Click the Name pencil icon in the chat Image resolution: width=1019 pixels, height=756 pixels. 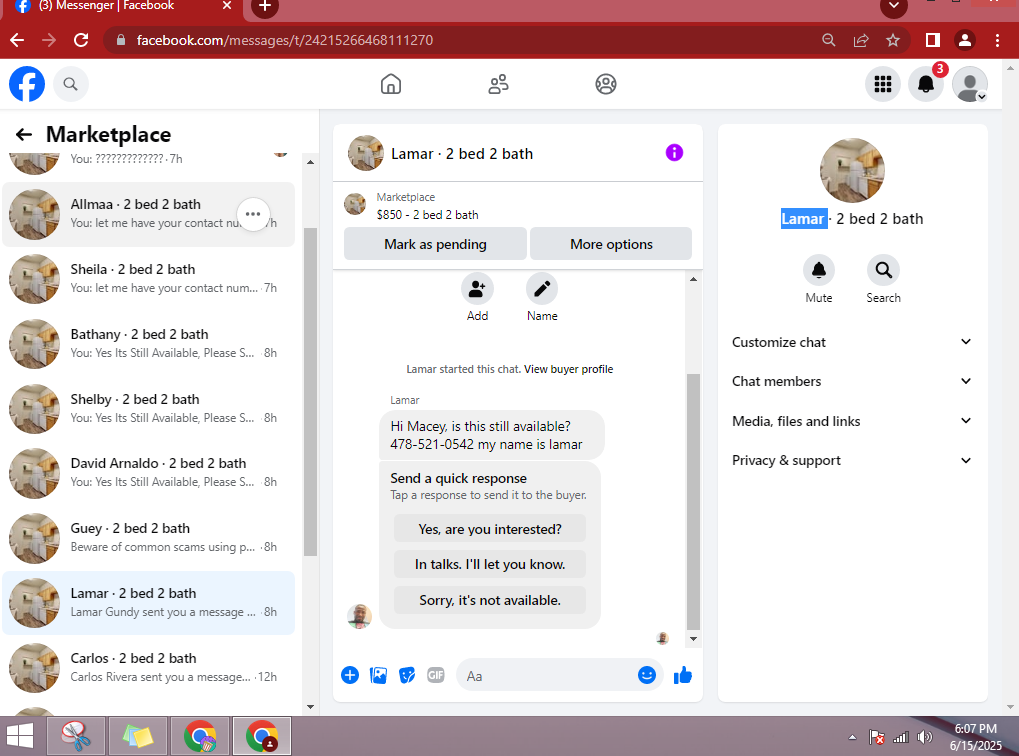[542, 289]
